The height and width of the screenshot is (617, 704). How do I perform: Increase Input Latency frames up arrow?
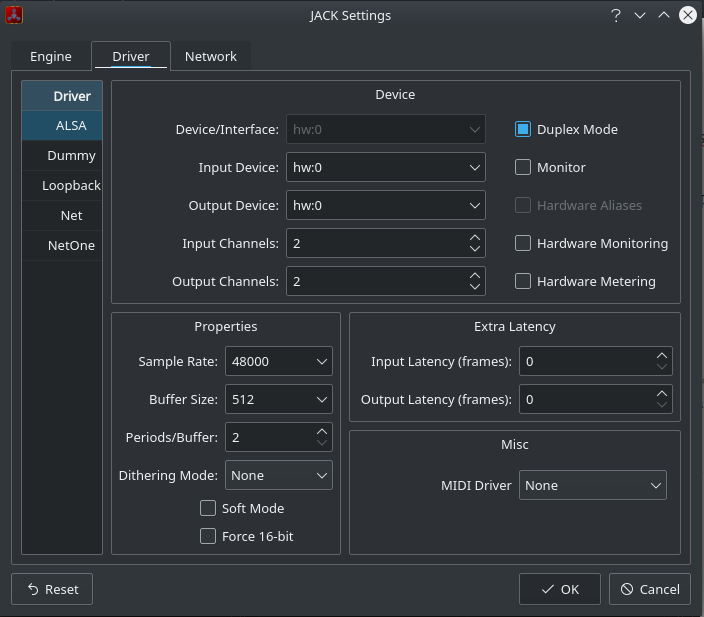662,355
